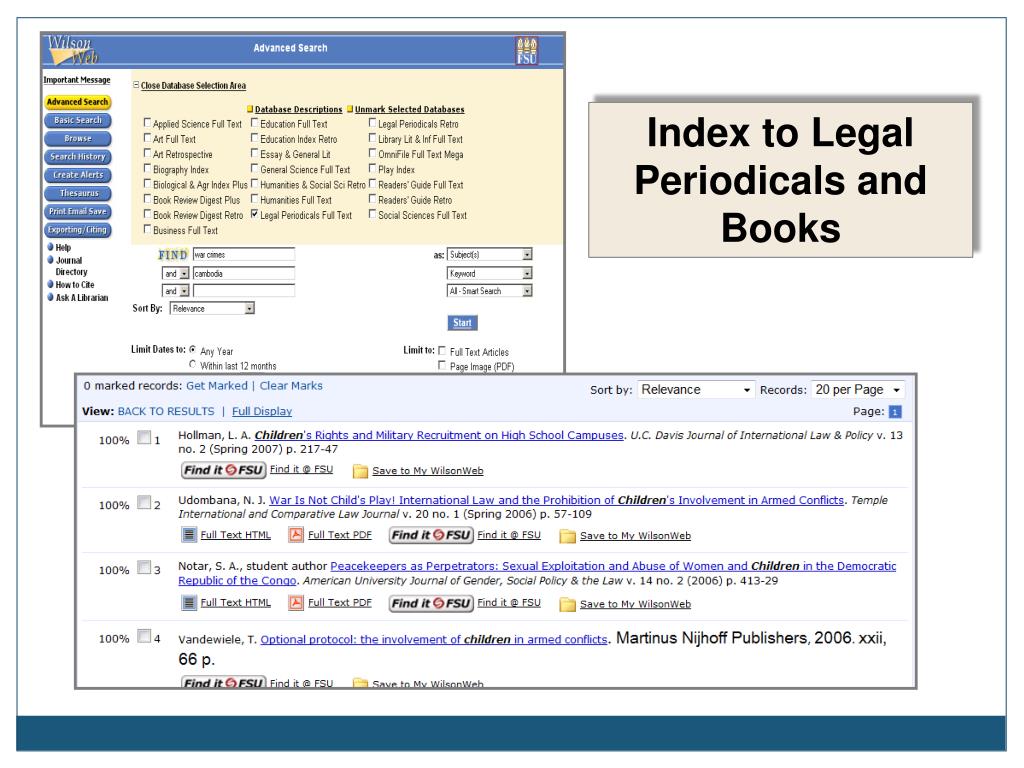Image resolution: width=1024 pixels, height=768 pixels.
Task: Click the FSU crest logo in header
Action: (x=526, y=50)
